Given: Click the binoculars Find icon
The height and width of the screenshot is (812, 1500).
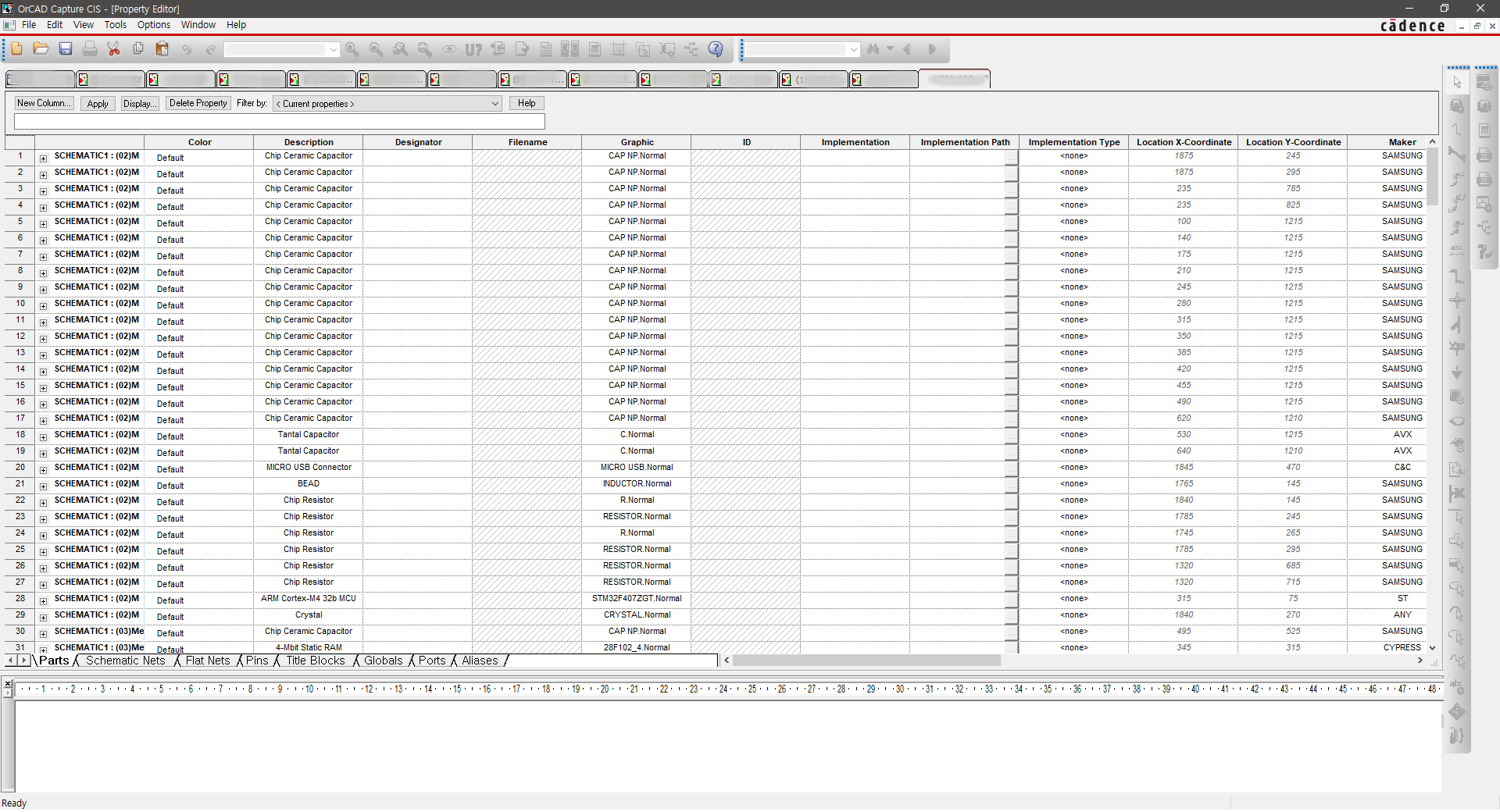Looking at the screenshot, I should (873, 49).
